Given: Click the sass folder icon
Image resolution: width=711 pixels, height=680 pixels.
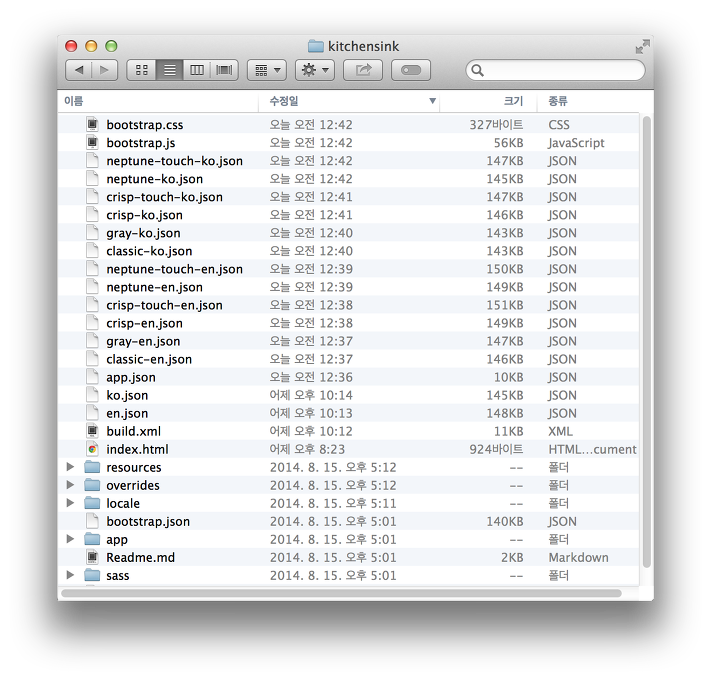Looking at the screenshot, I should pos(92,575).
